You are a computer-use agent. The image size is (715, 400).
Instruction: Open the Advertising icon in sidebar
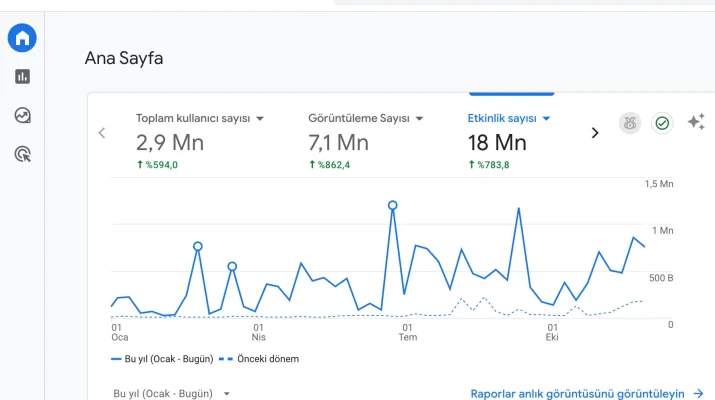point(22,153)
